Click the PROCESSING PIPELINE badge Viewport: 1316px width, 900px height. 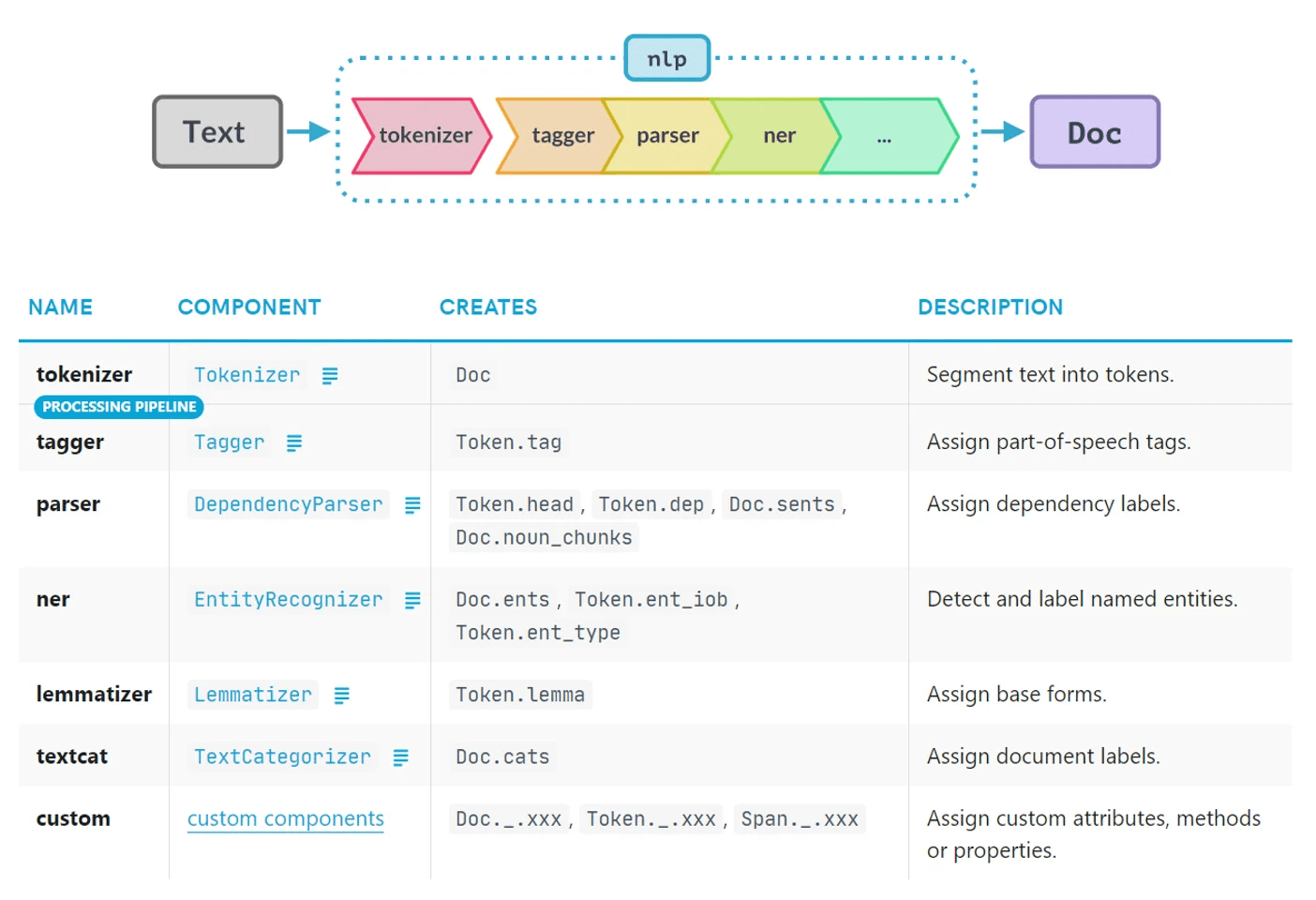pyautogui.click(x=118, y=407)
